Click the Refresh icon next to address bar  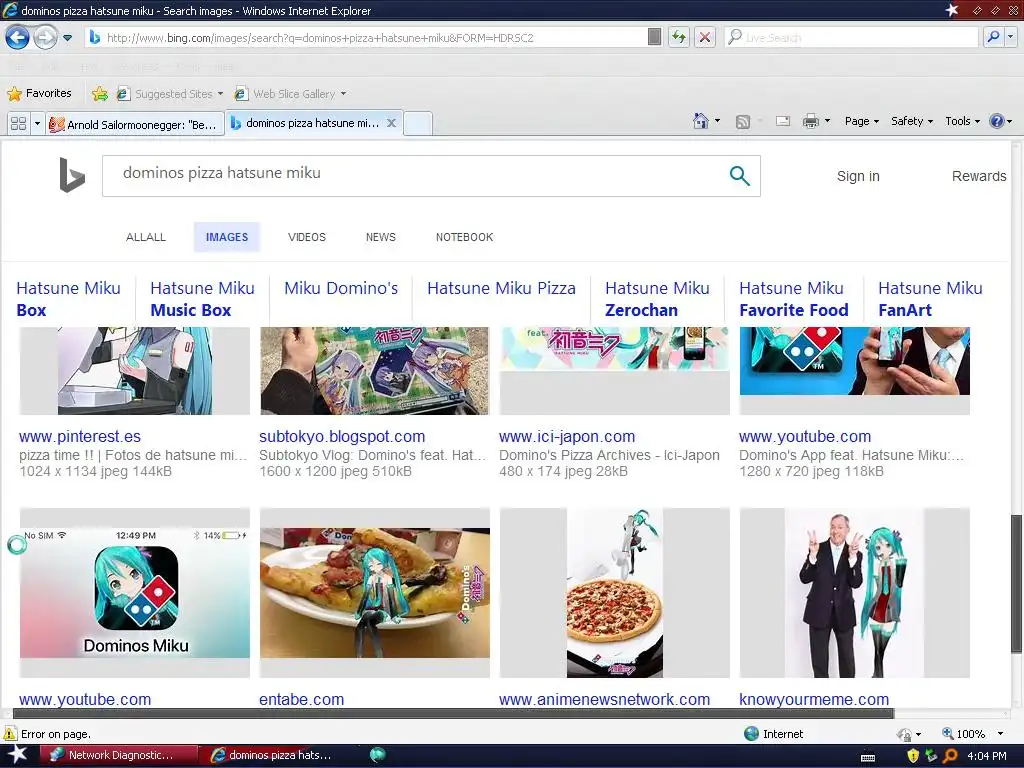(x=679, y=37)
